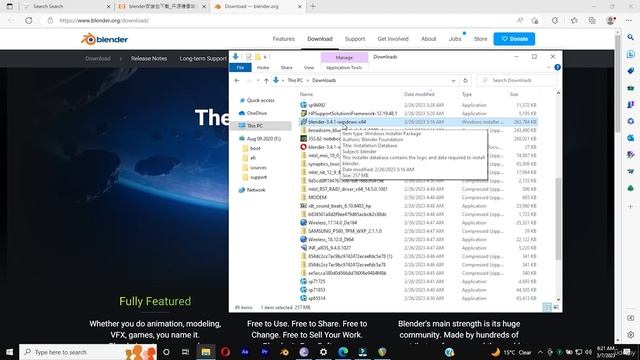Image resolution: width=640 pixels, height=360 pixels.
Task: Collapse the Explorer ribbon chevron
Action: [549, 67]
